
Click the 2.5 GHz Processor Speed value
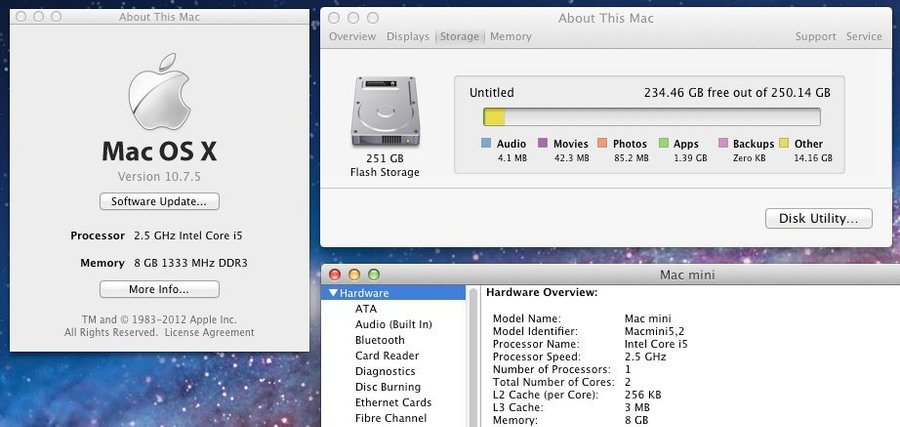pyautogui.click(x=645, y=356)
